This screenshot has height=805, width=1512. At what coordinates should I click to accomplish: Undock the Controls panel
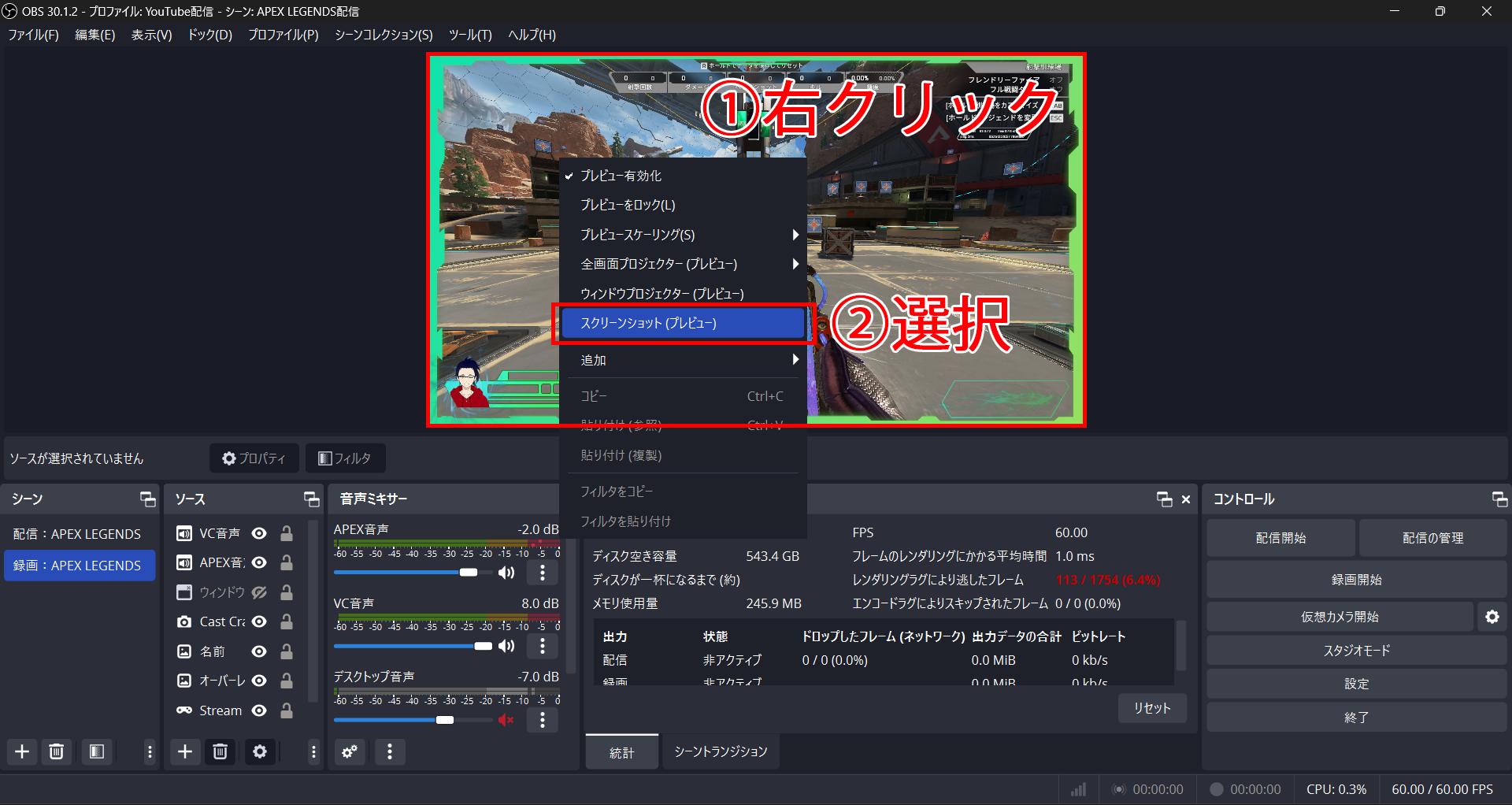click(1499, 499)
